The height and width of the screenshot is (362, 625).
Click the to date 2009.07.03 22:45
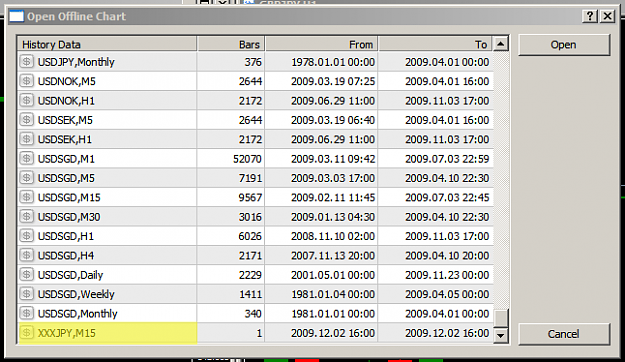447,198
